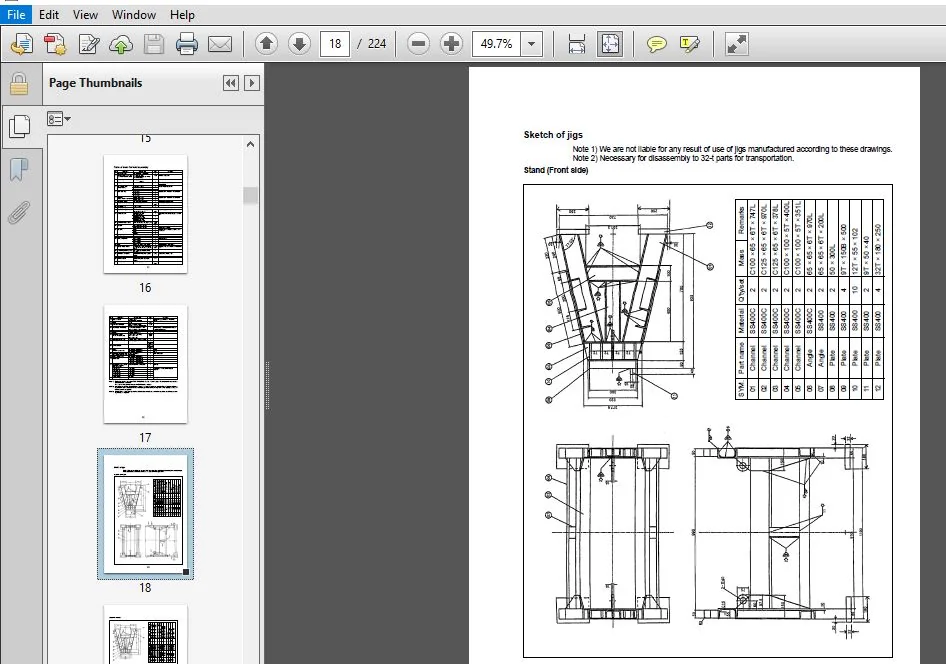The height and width of the screenshot is (664, 946).
Task: Click the thumbnail panel scrollbar handle
Action: click(250, 195)
